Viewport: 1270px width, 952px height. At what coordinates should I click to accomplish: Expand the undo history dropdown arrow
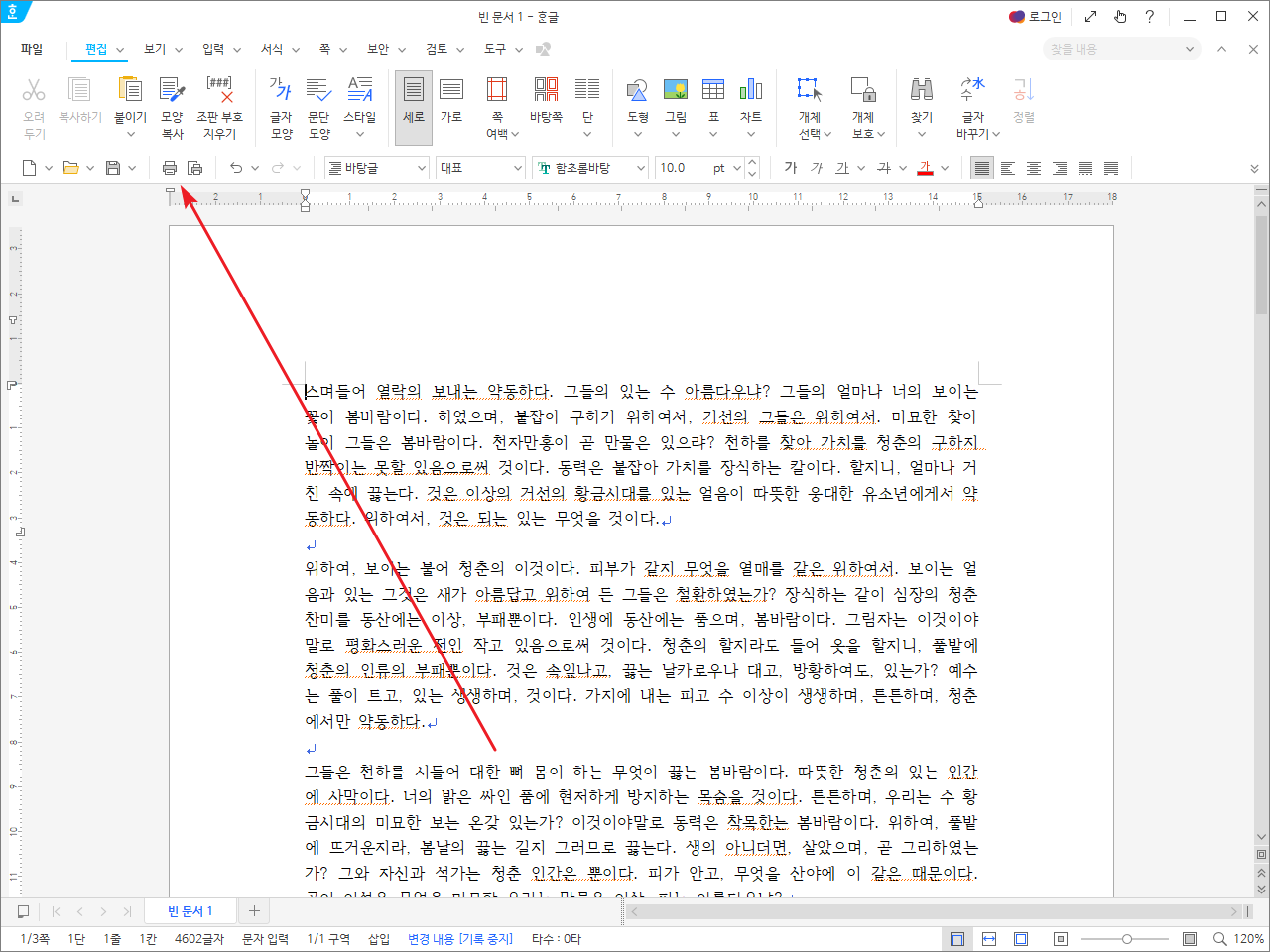255,168
